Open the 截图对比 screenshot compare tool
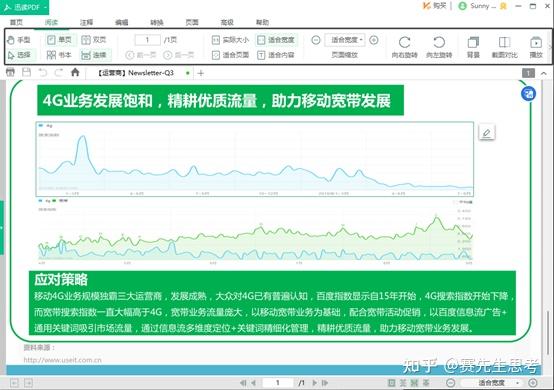554x390 pixels. (505, 47)
